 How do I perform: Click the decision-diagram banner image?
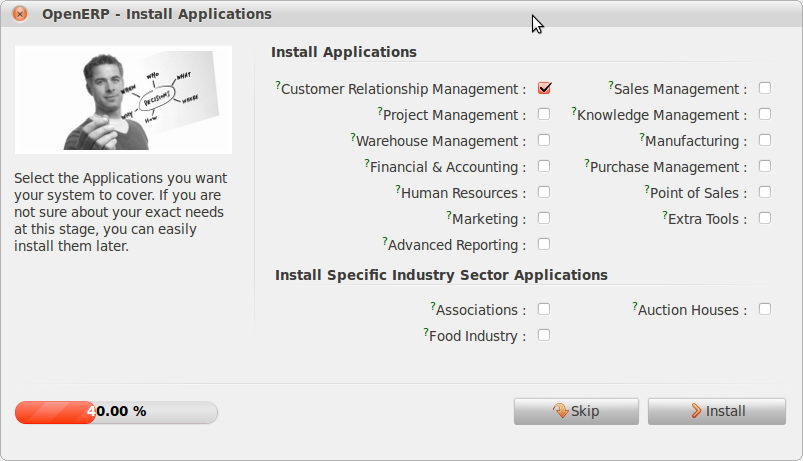[x=123, y=99]
